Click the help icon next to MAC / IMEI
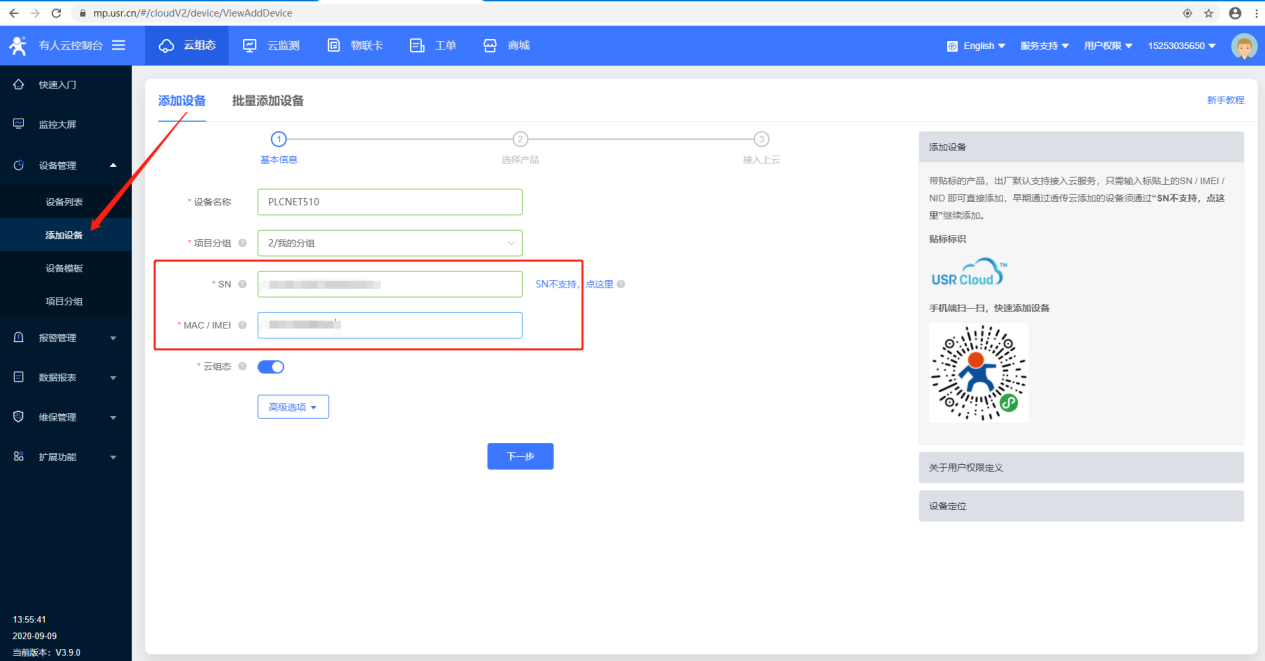 242,325
